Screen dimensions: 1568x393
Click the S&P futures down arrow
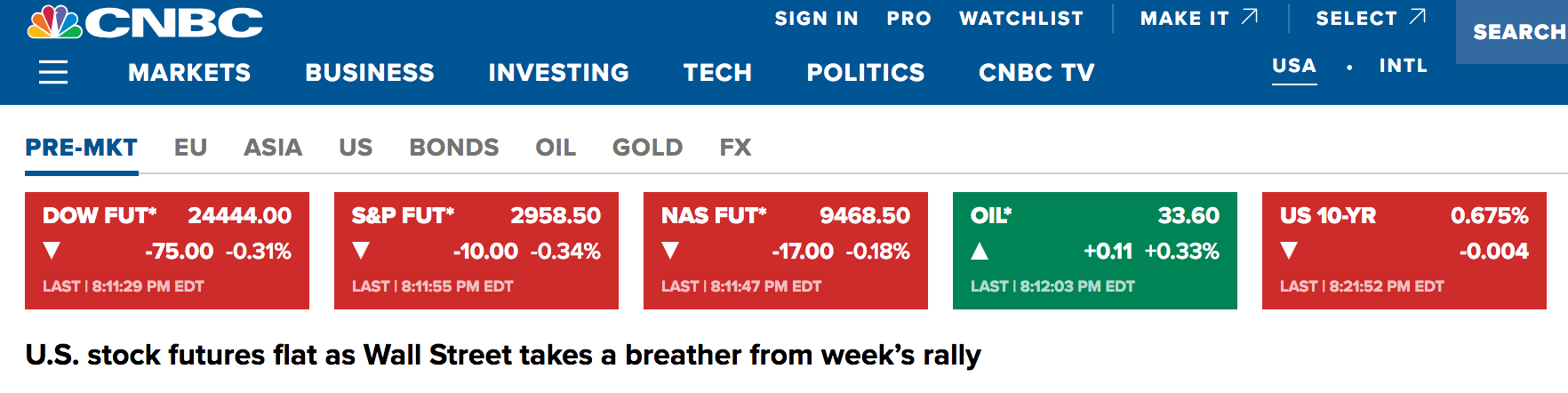click(x=361, y=251)
